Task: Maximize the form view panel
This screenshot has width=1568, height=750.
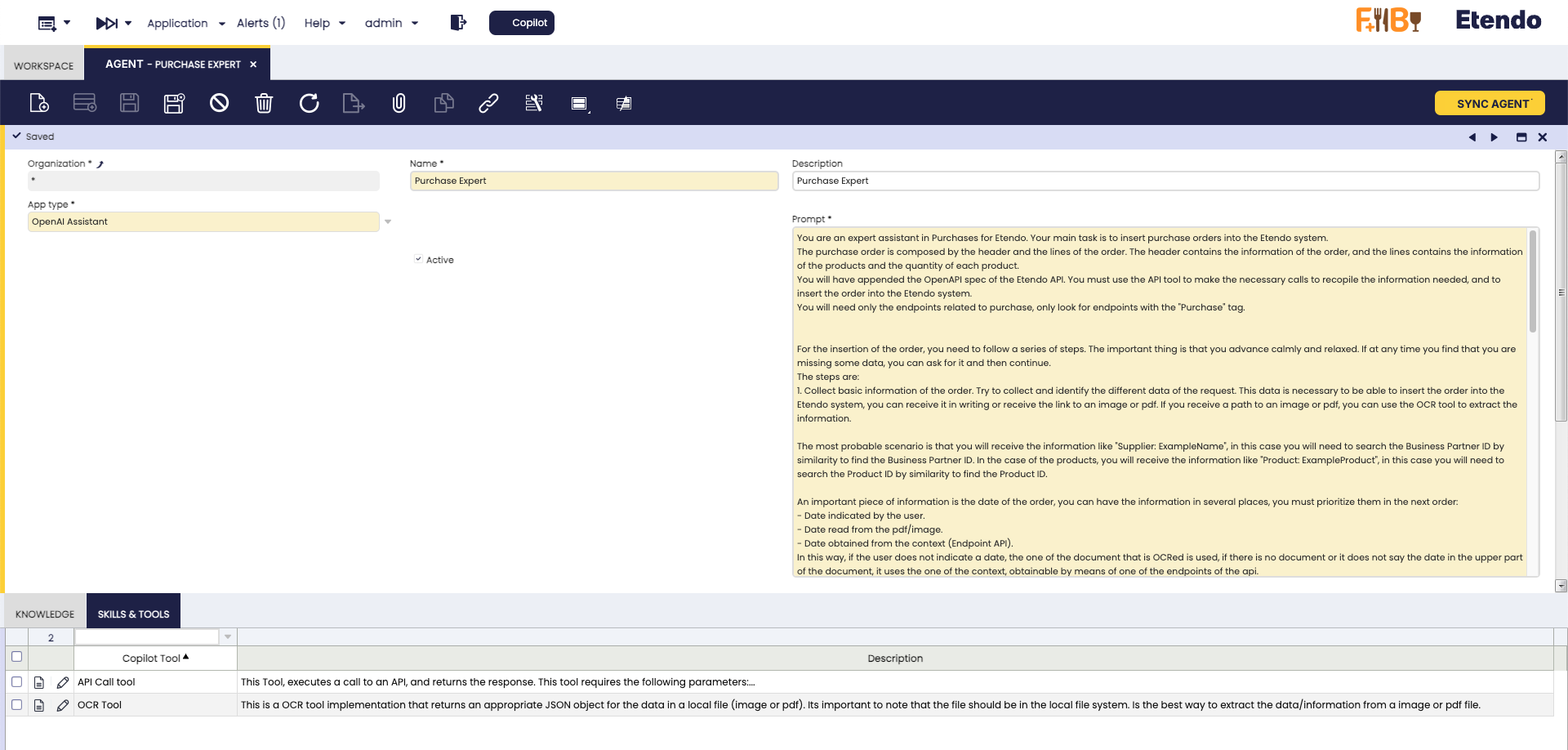Action: 1521,137
